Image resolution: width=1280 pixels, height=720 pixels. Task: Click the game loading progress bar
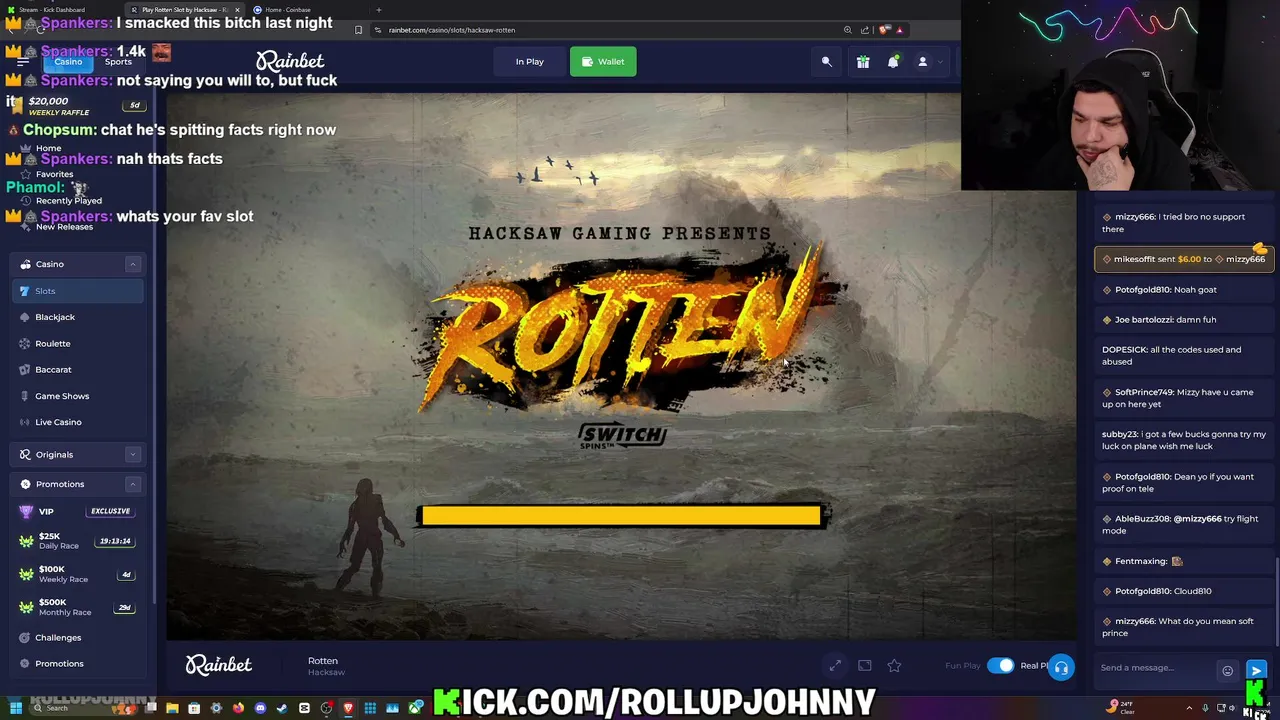pos(621,515)
